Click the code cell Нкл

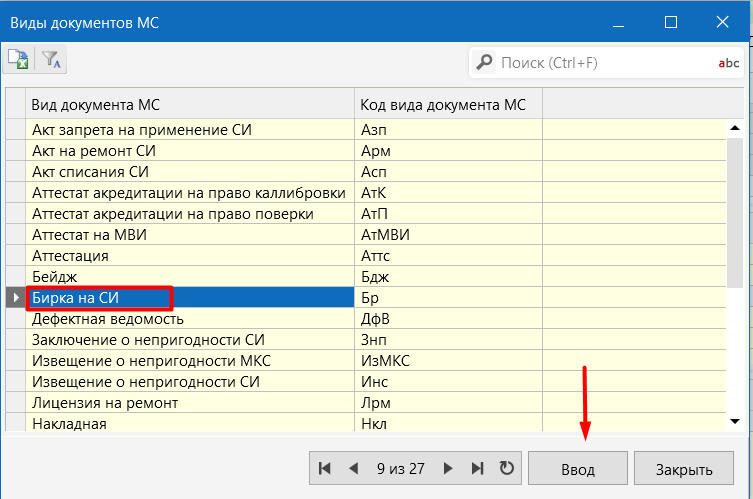point(449,423)
